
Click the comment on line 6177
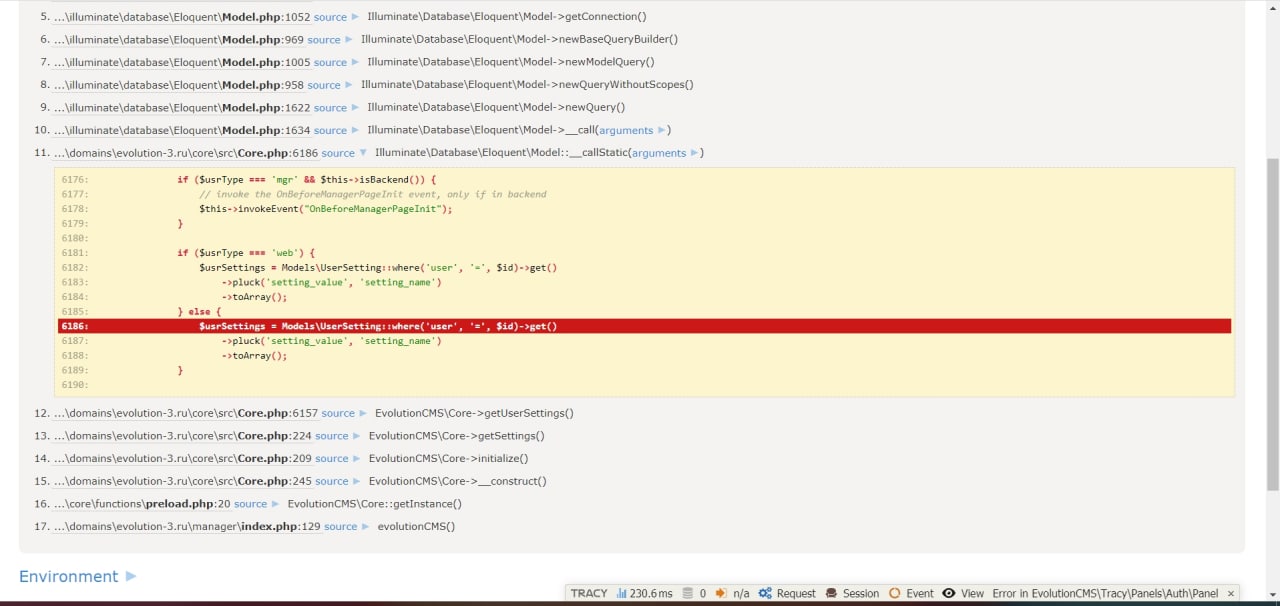373,194
